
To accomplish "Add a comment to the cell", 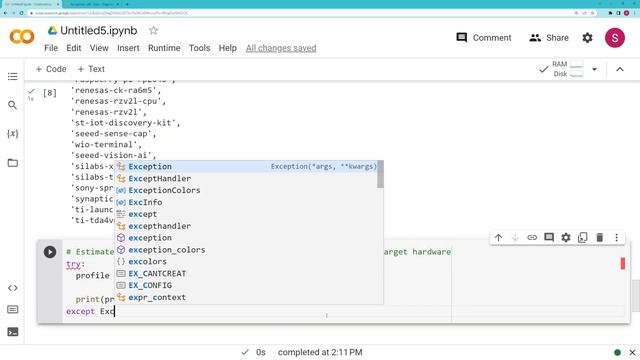I will tap(549, 238).
